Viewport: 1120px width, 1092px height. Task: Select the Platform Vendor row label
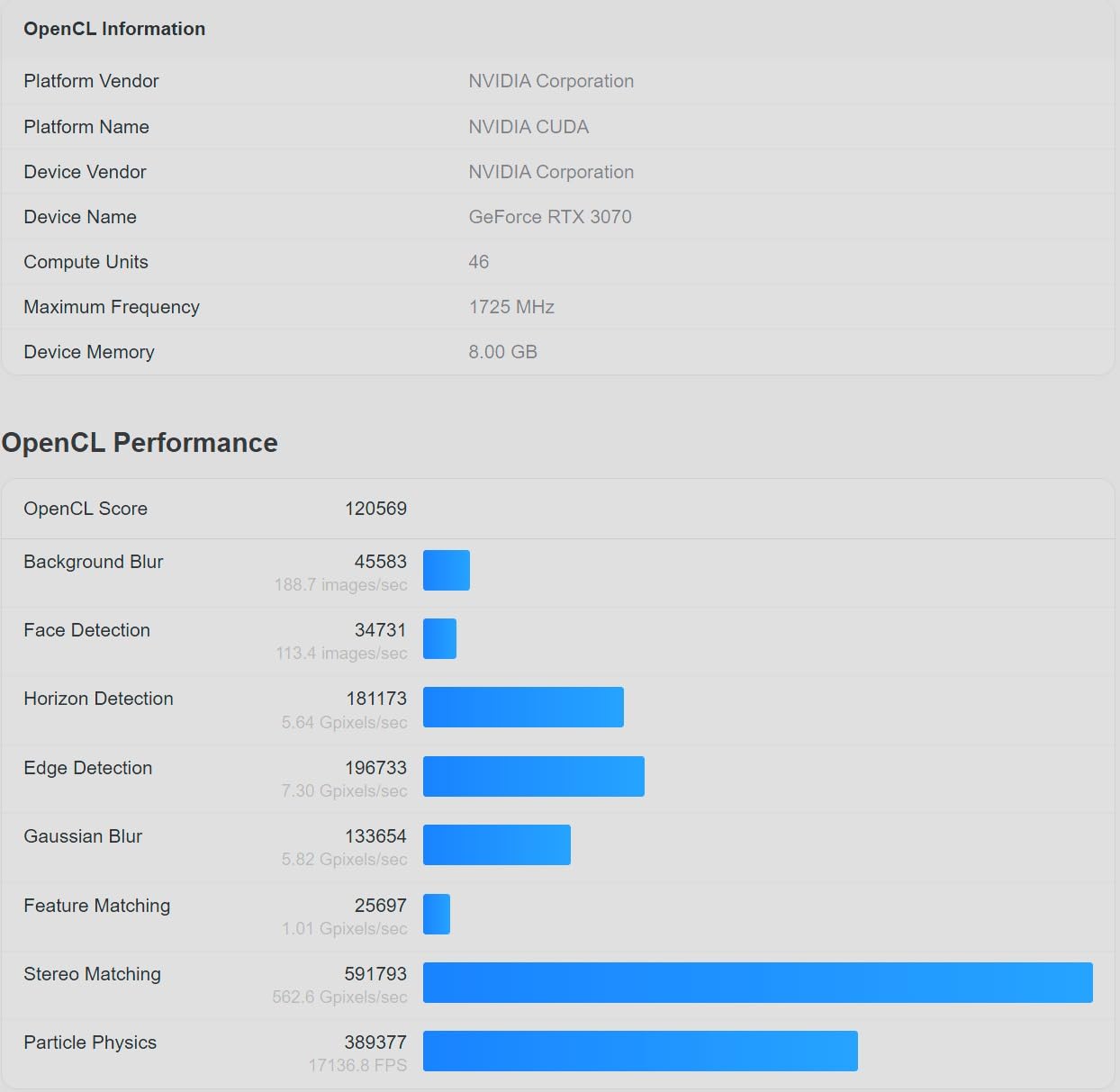(x=91, y=81)
